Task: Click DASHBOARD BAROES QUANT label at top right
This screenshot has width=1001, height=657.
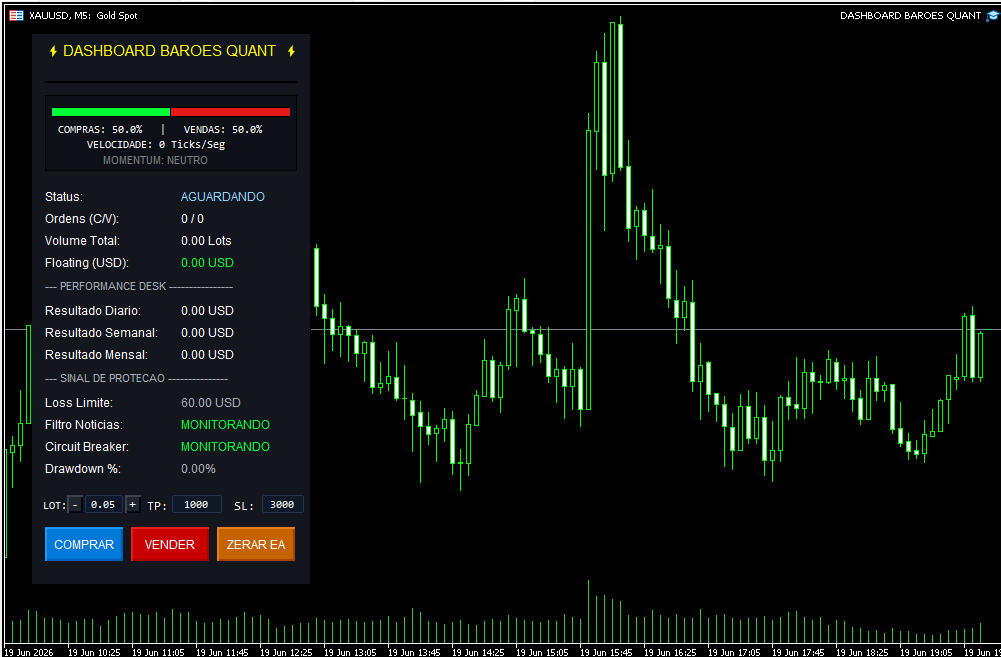Action: point(910,15)
